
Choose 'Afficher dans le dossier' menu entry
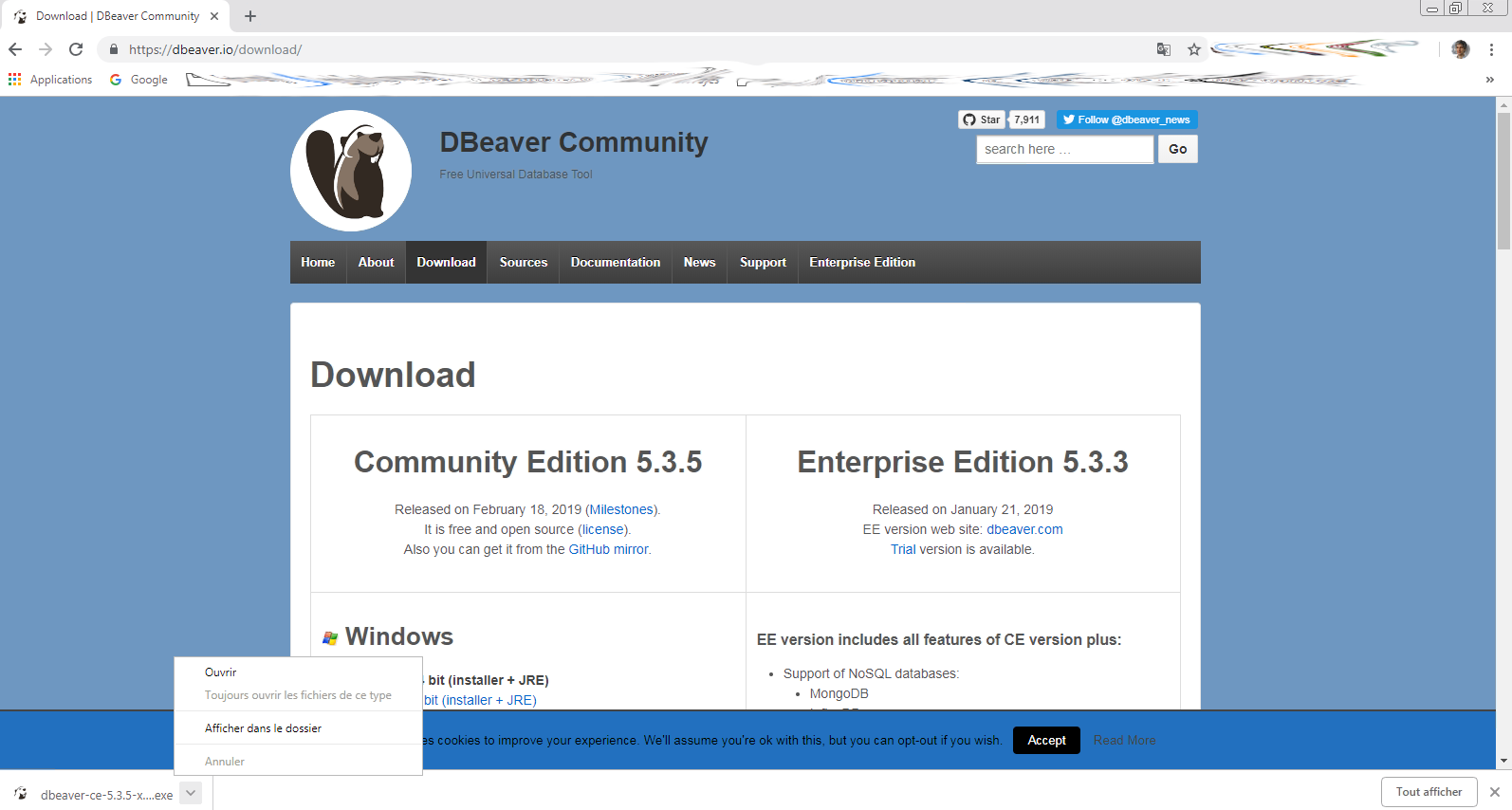(x=264, y=728)
